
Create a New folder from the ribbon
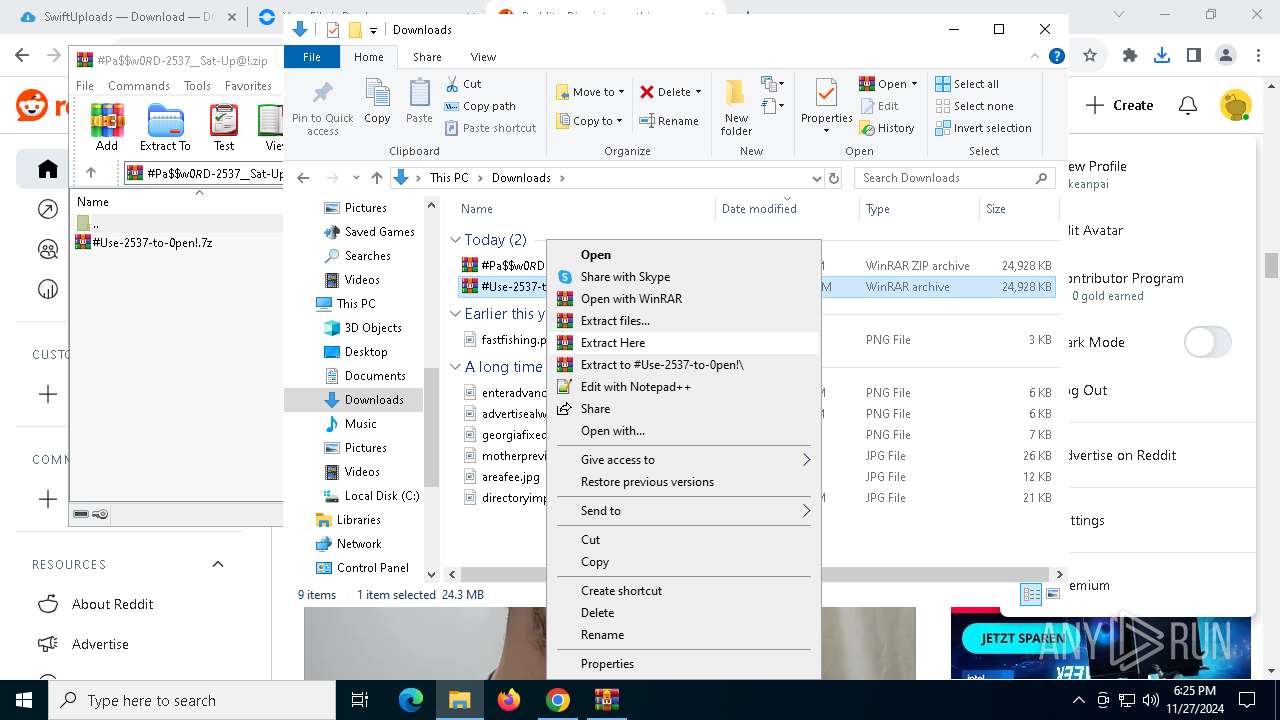pyautogui.click(x=736, y=108)
